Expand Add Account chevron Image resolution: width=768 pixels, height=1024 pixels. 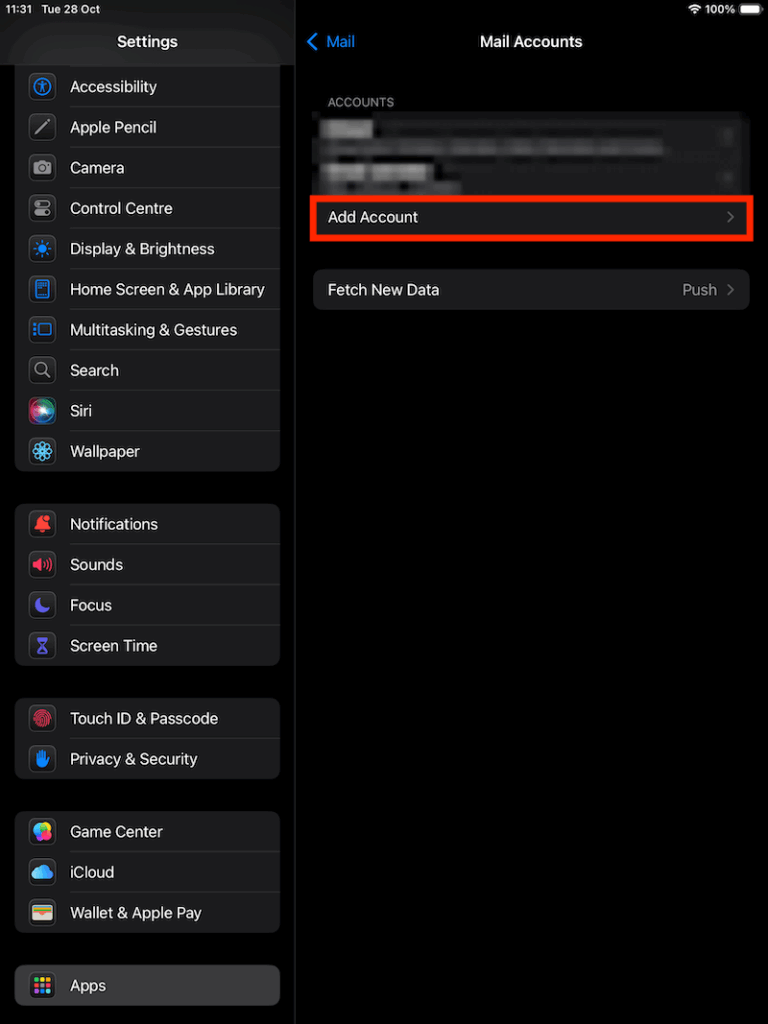coord(731,217)
